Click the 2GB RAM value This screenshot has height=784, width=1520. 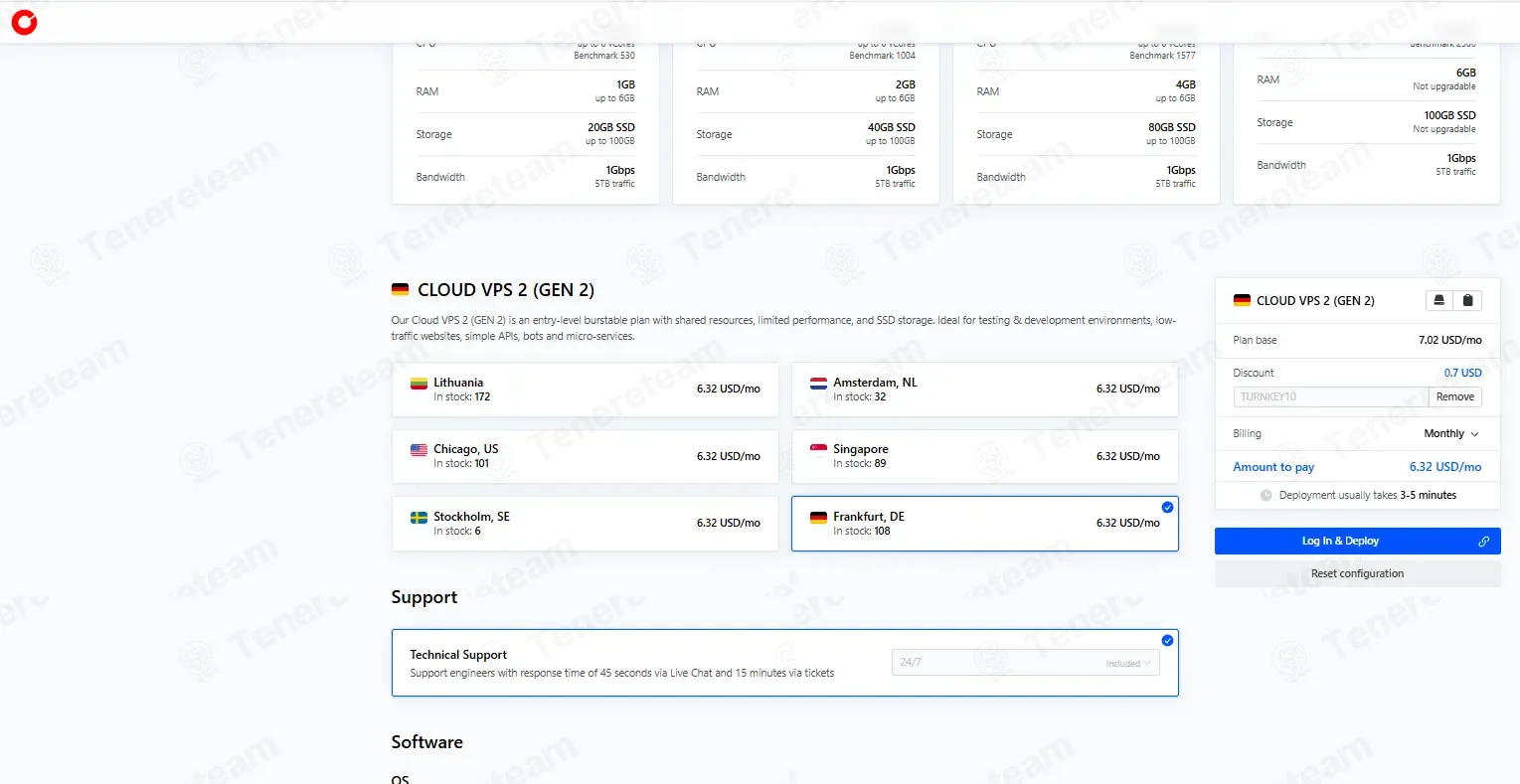pos(905,84)
